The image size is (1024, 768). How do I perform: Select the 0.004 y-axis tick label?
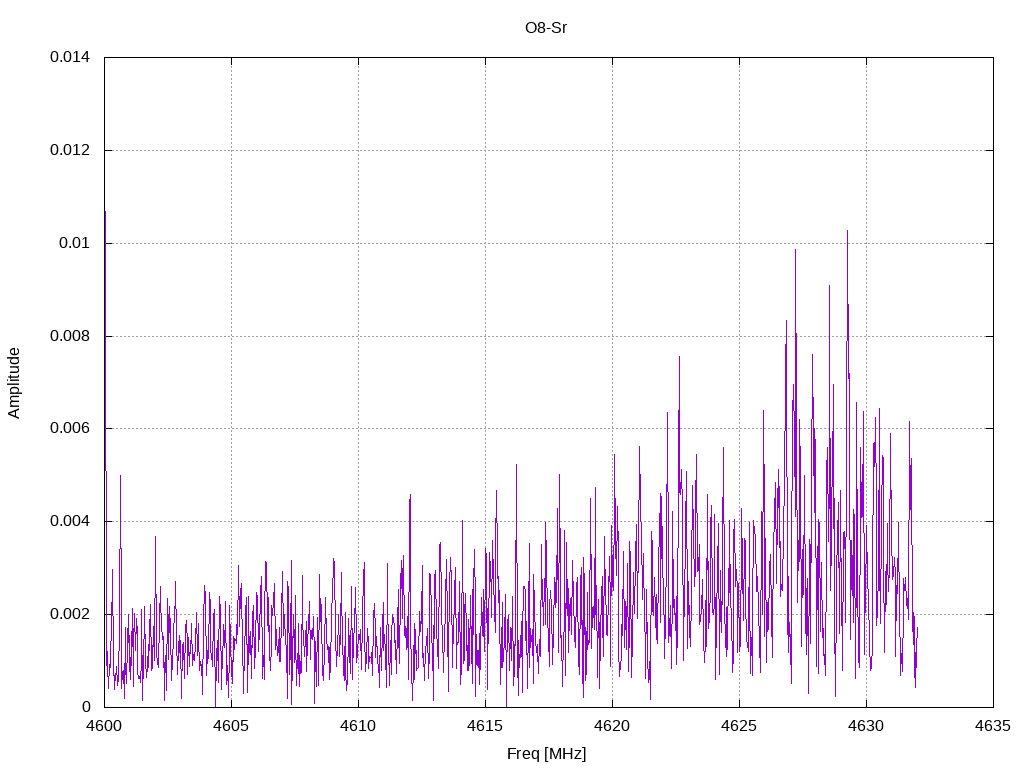pyautogui.click(x=70, y=521)
